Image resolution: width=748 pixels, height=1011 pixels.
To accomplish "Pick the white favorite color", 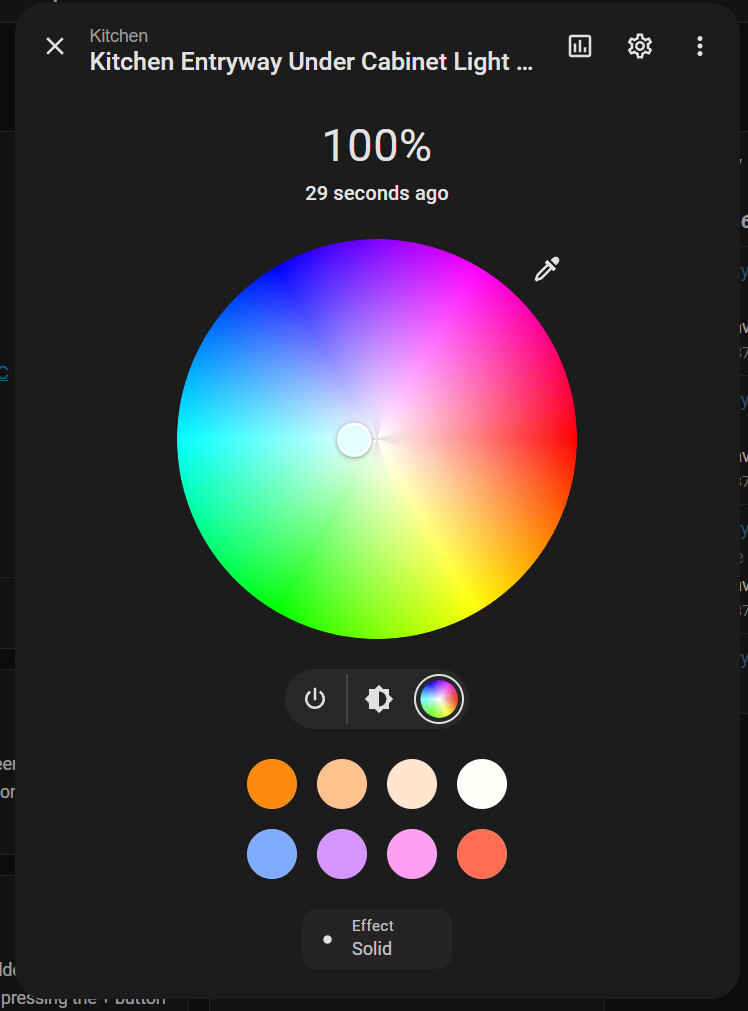I will point(482,784).
